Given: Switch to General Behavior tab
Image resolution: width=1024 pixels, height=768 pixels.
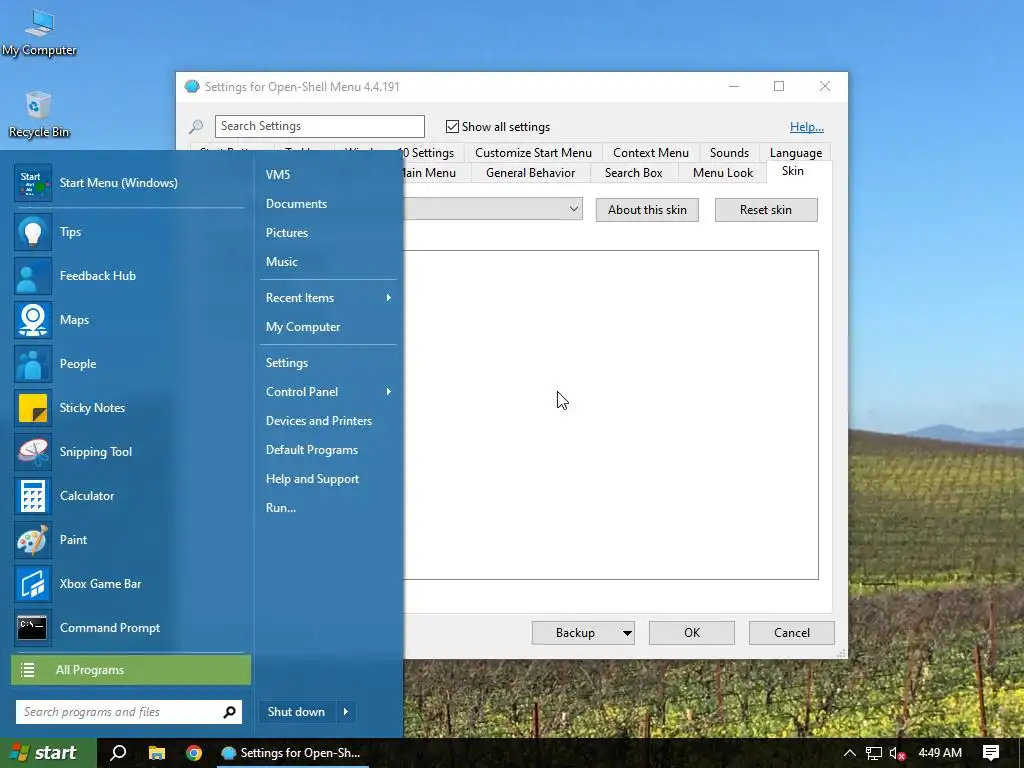Looking at the screenshot, I should coord(530,172).
